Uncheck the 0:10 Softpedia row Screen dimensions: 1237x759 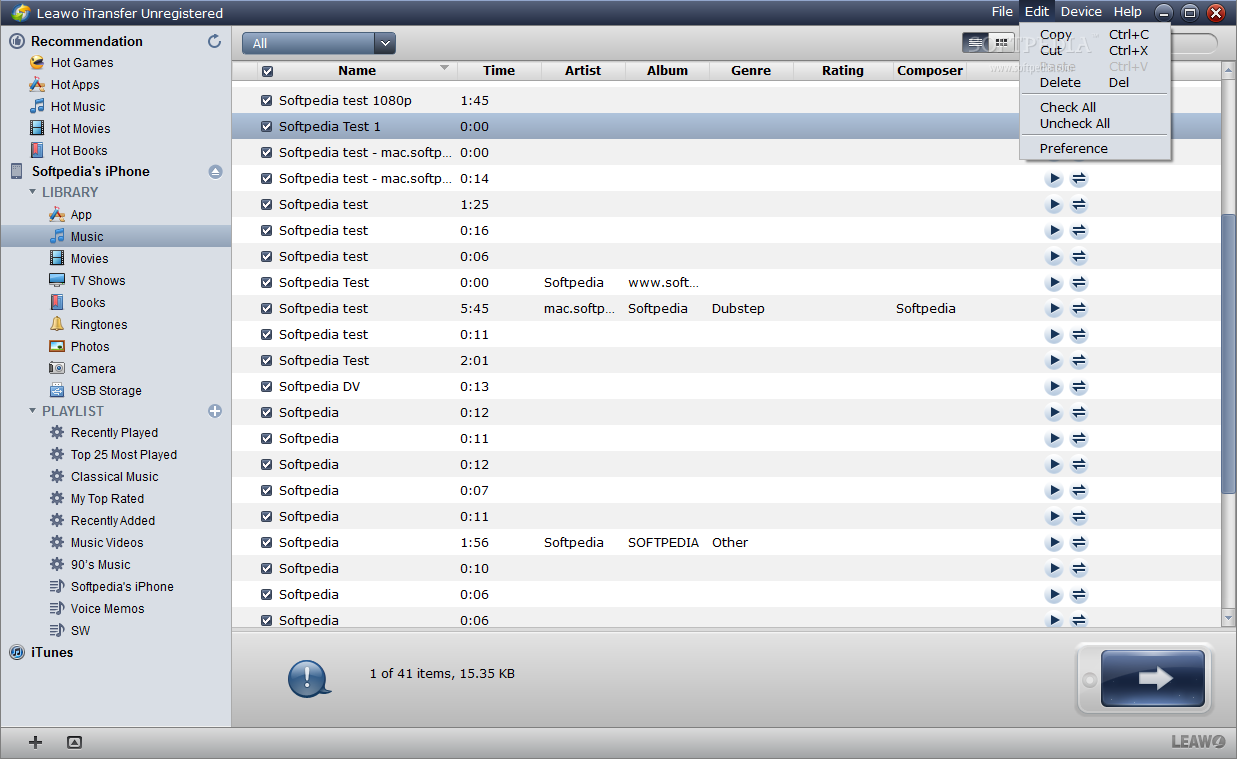267,569
